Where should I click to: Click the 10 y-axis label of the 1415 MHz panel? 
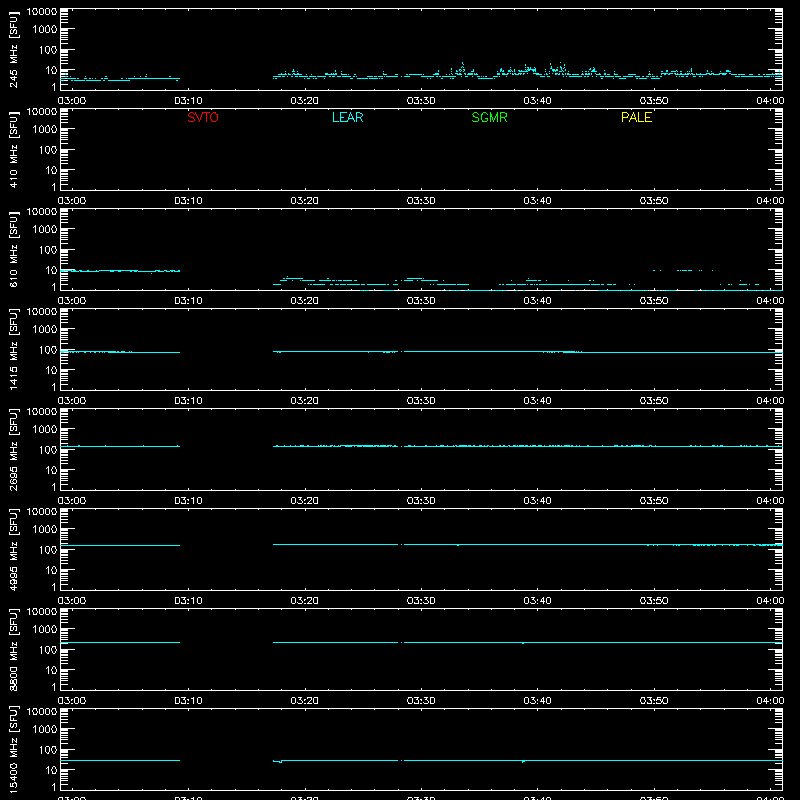tap(51, 370)
